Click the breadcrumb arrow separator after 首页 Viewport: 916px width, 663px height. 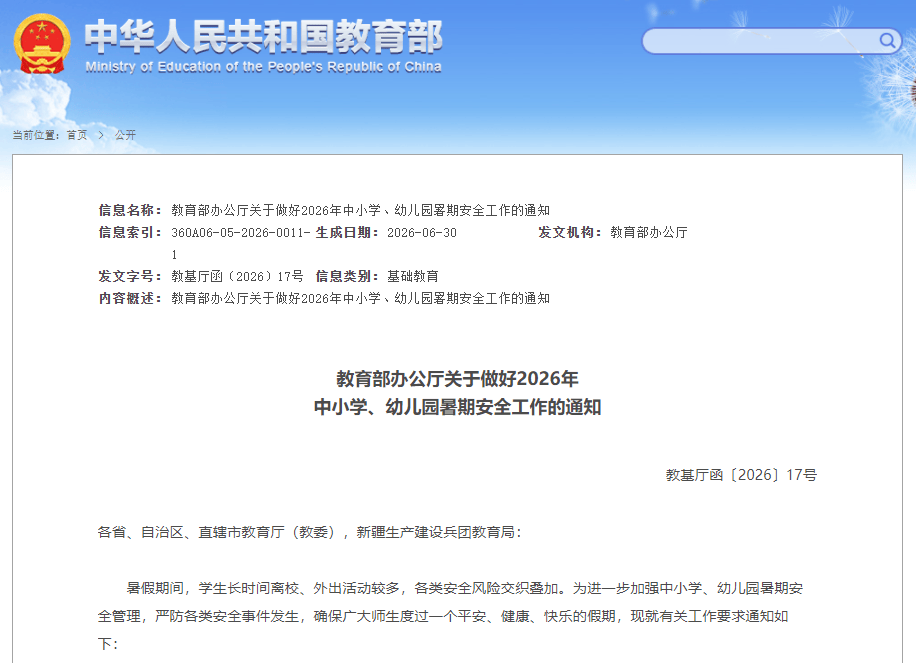[x=101, y=135]
